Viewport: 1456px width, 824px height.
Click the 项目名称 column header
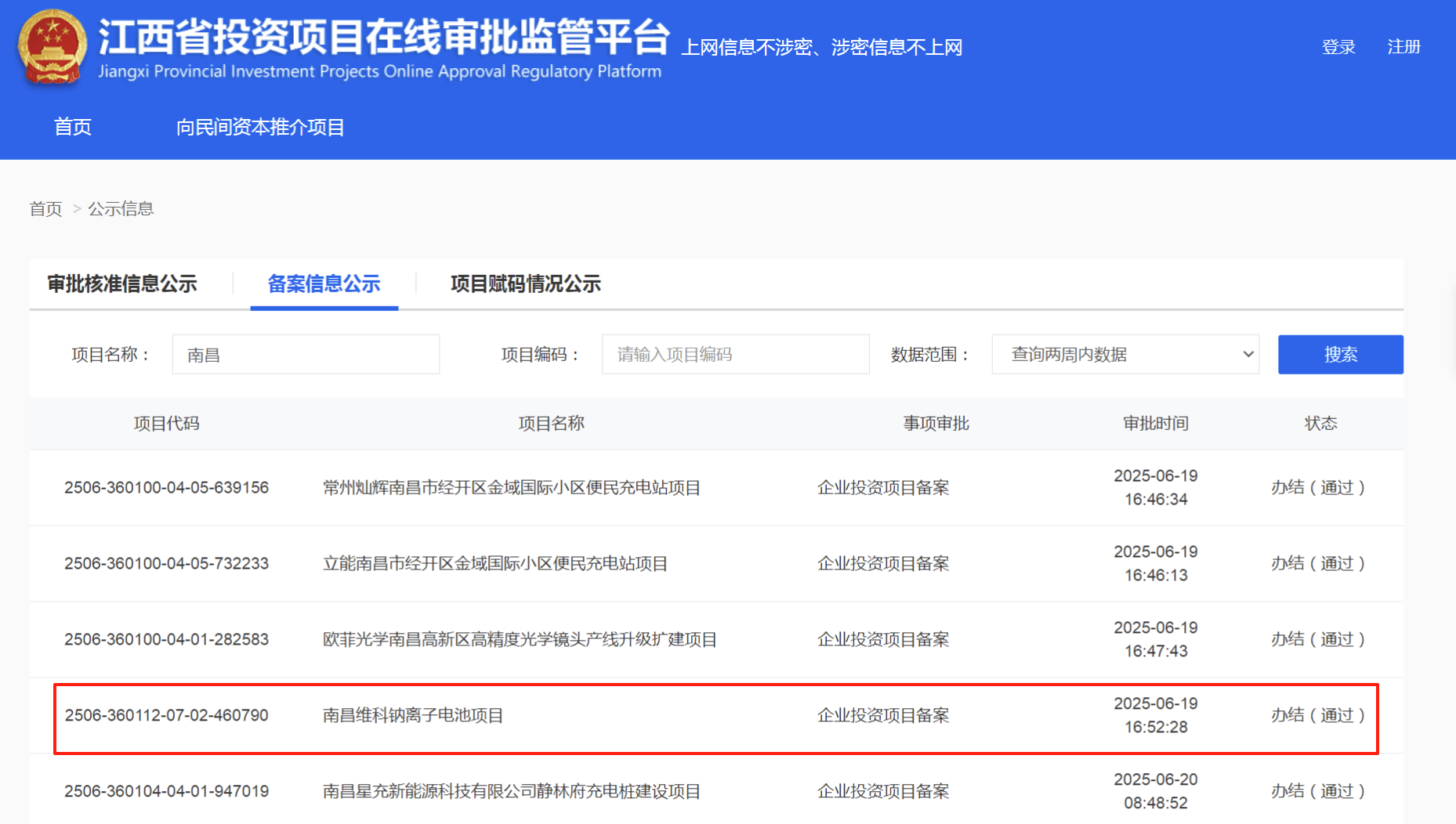click(x=552, y=424)
